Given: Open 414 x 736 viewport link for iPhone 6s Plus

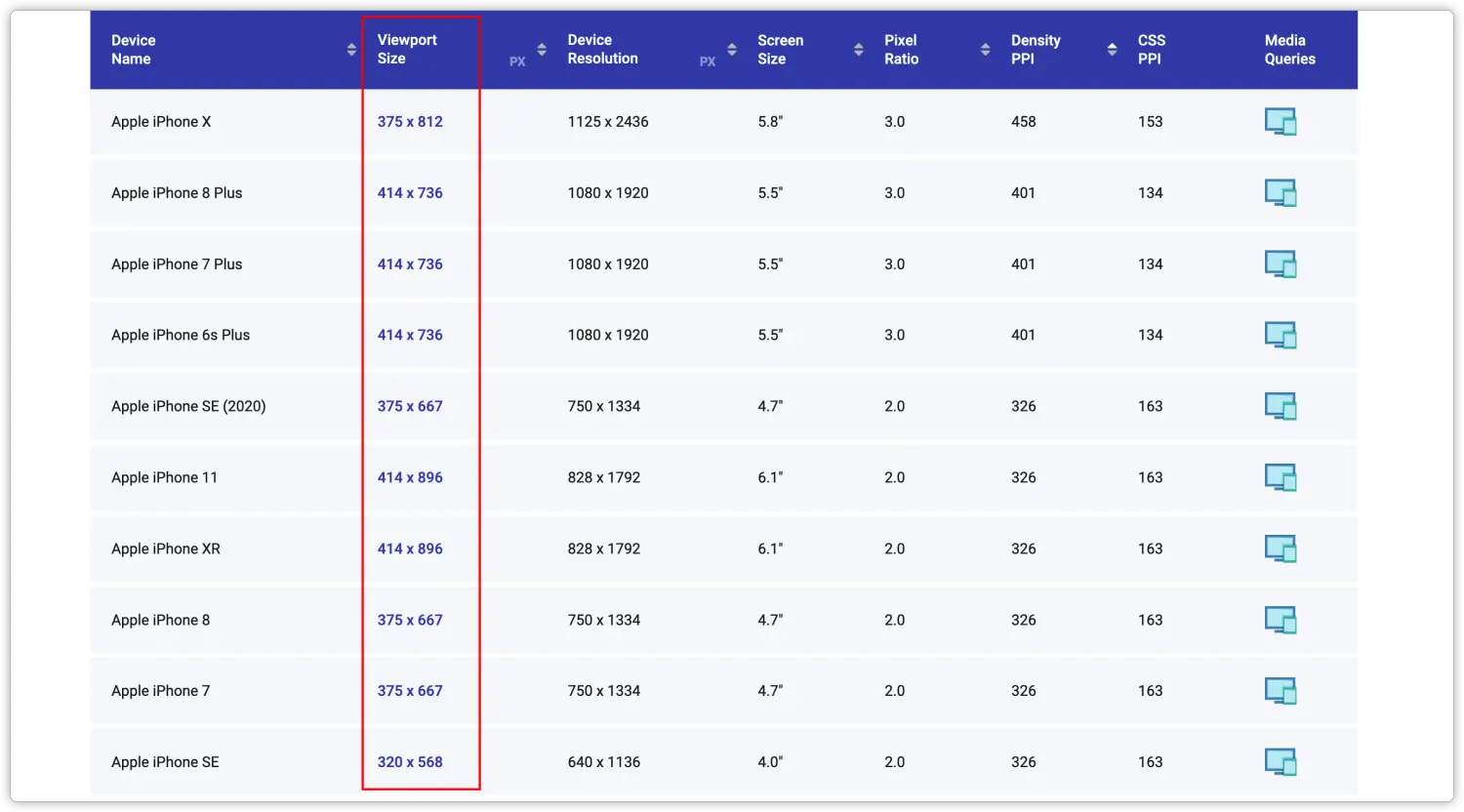Looking at the screenshot, I should click(x=410, y=335).
